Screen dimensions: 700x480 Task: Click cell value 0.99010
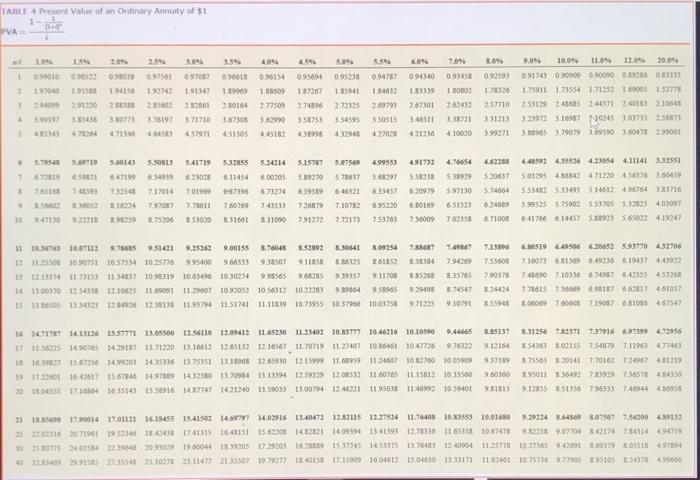click(46, 77)
